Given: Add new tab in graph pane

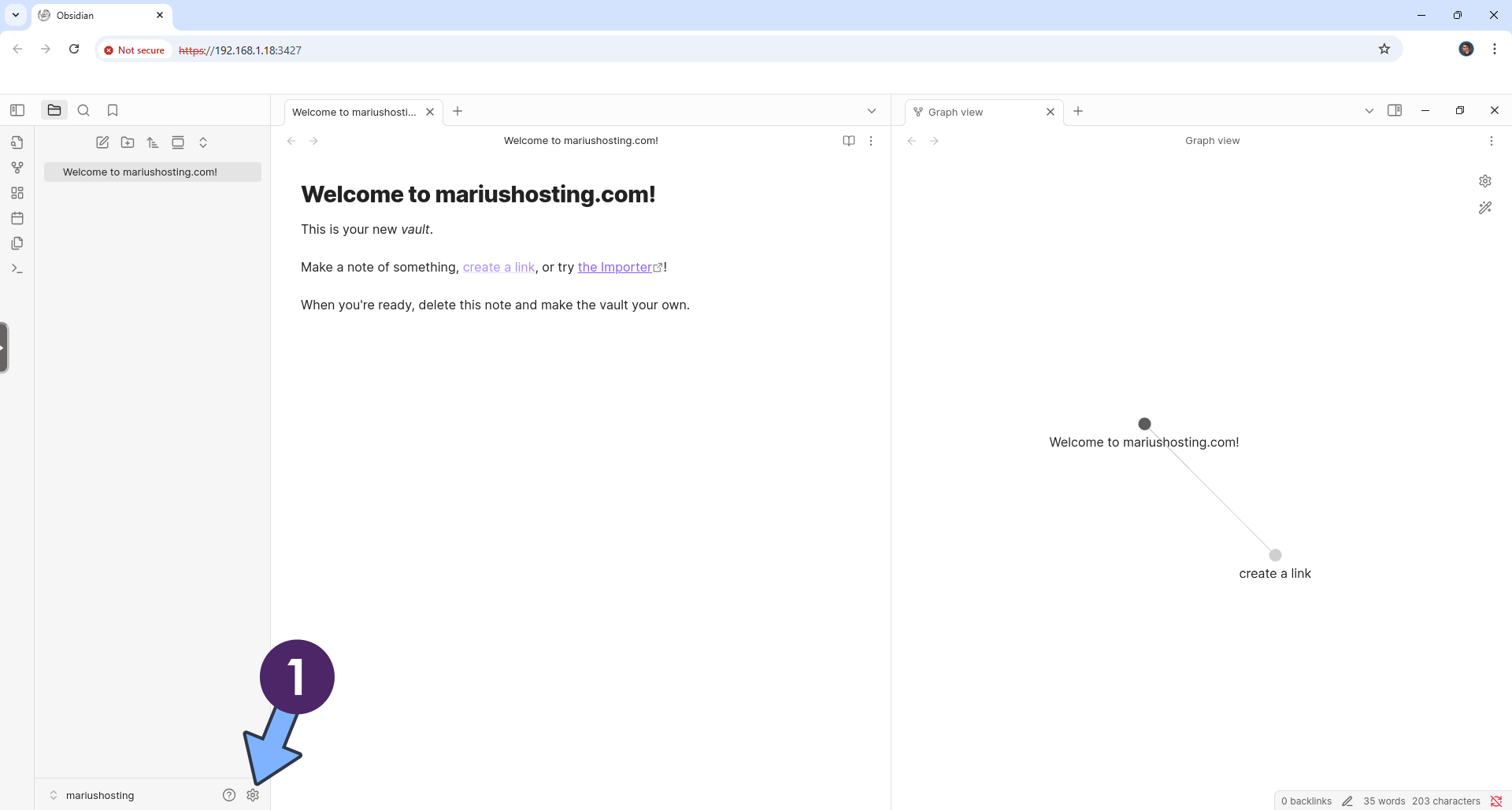Looking at the screenshot, I should tap(1078, 111).
